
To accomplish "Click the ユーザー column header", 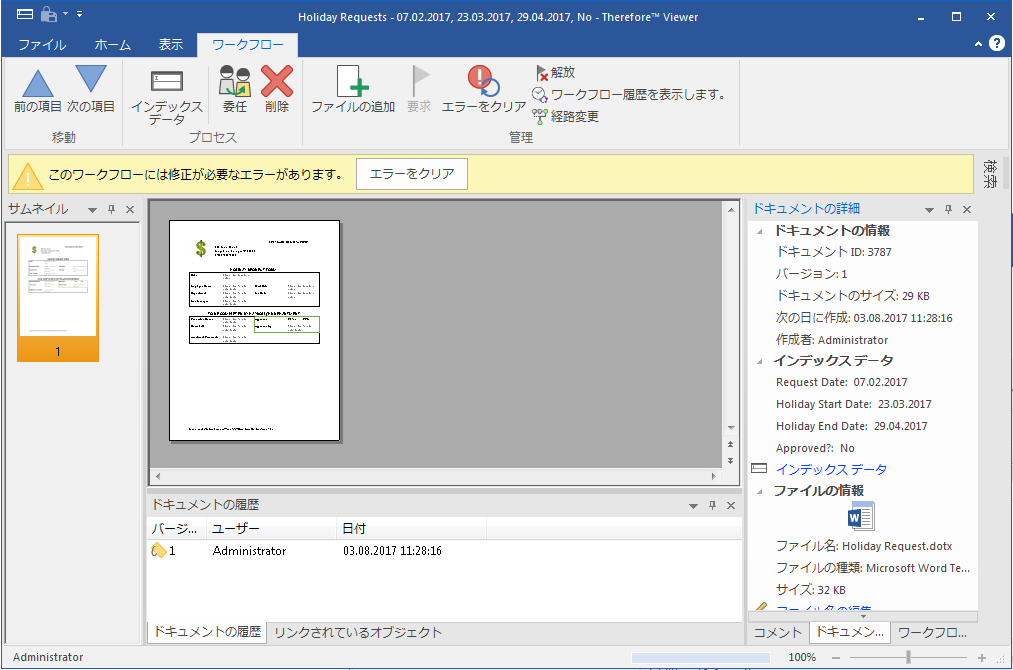I will (x=271, y=529).
